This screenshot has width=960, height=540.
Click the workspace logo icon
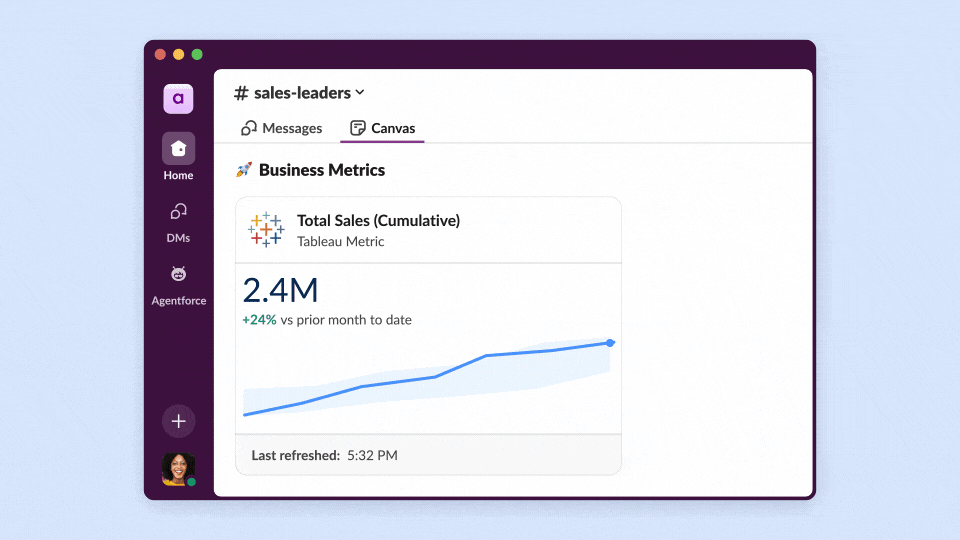point(178,98)
